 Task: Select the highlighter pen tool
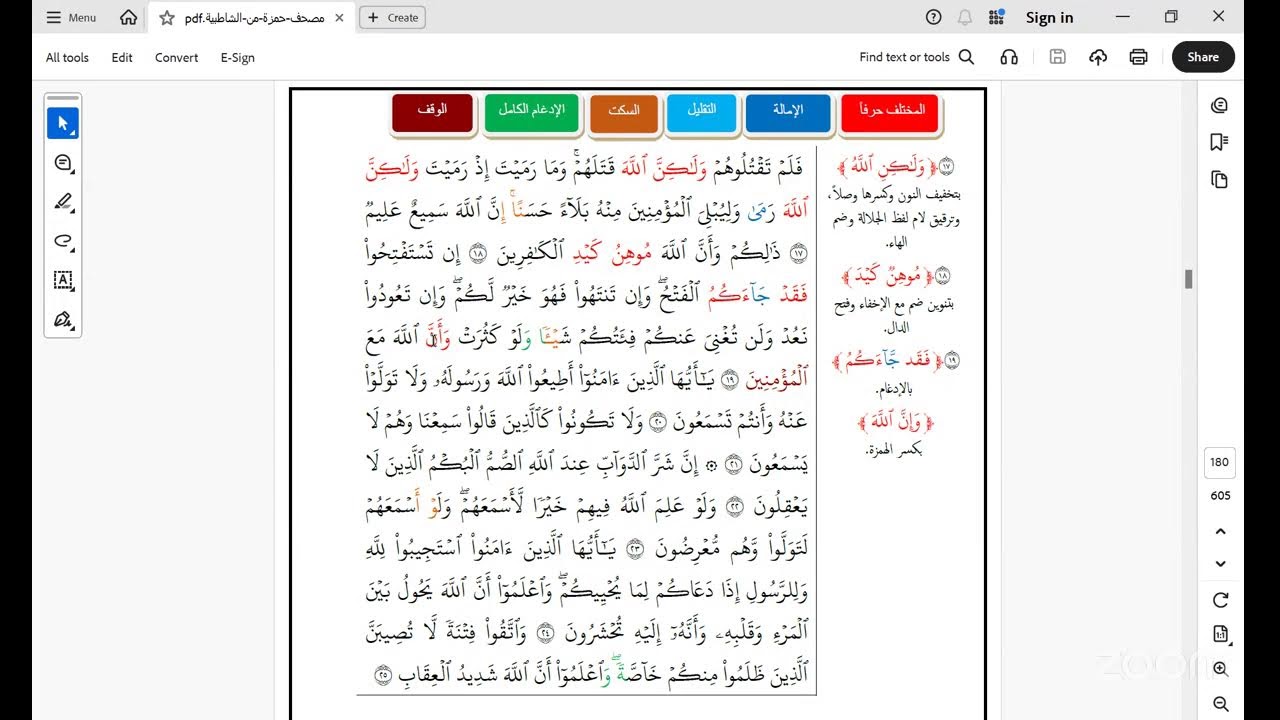tap(63, 202)
